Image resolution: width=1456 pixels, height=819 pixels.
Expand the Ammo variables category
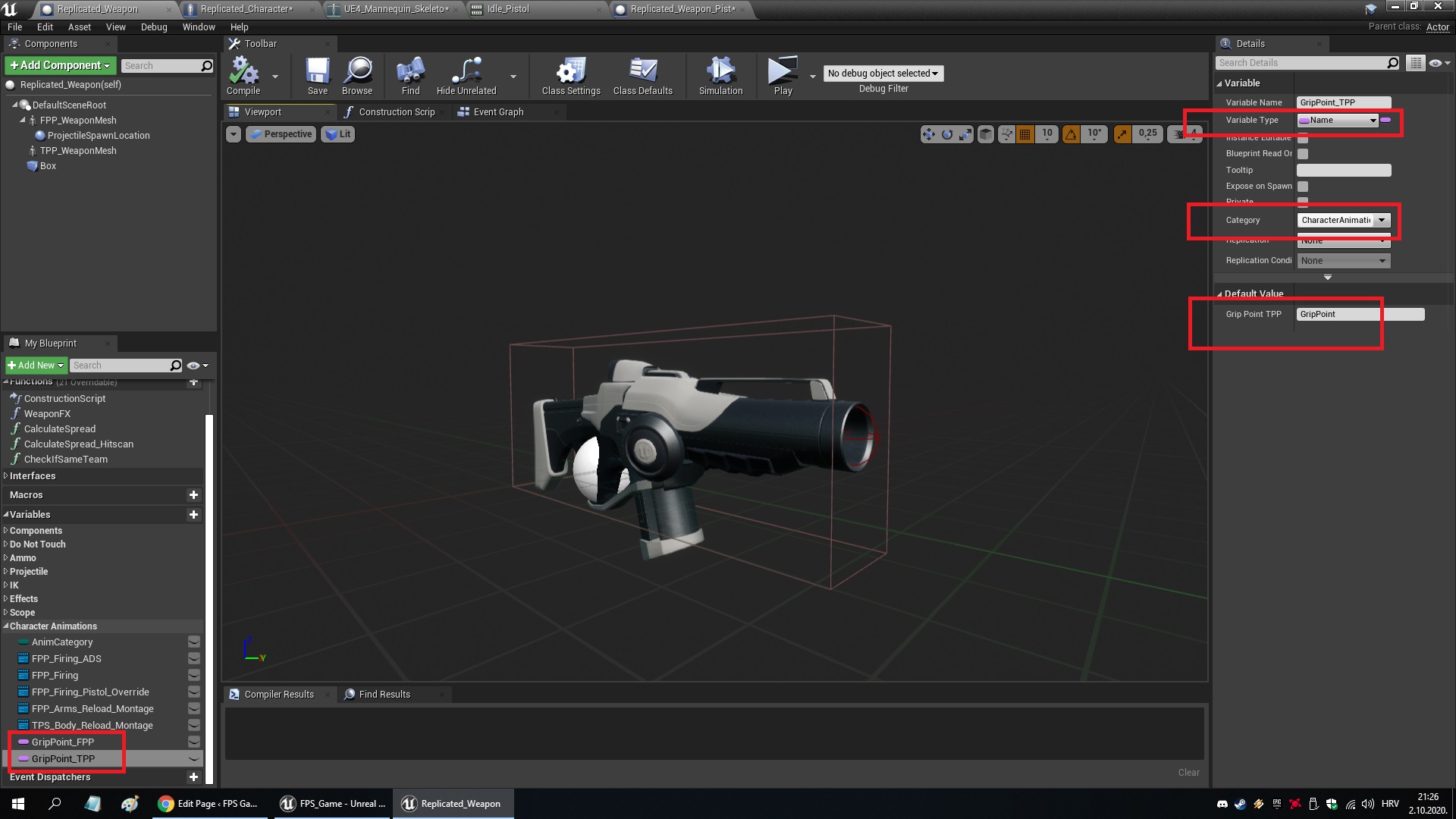point(23,558)
